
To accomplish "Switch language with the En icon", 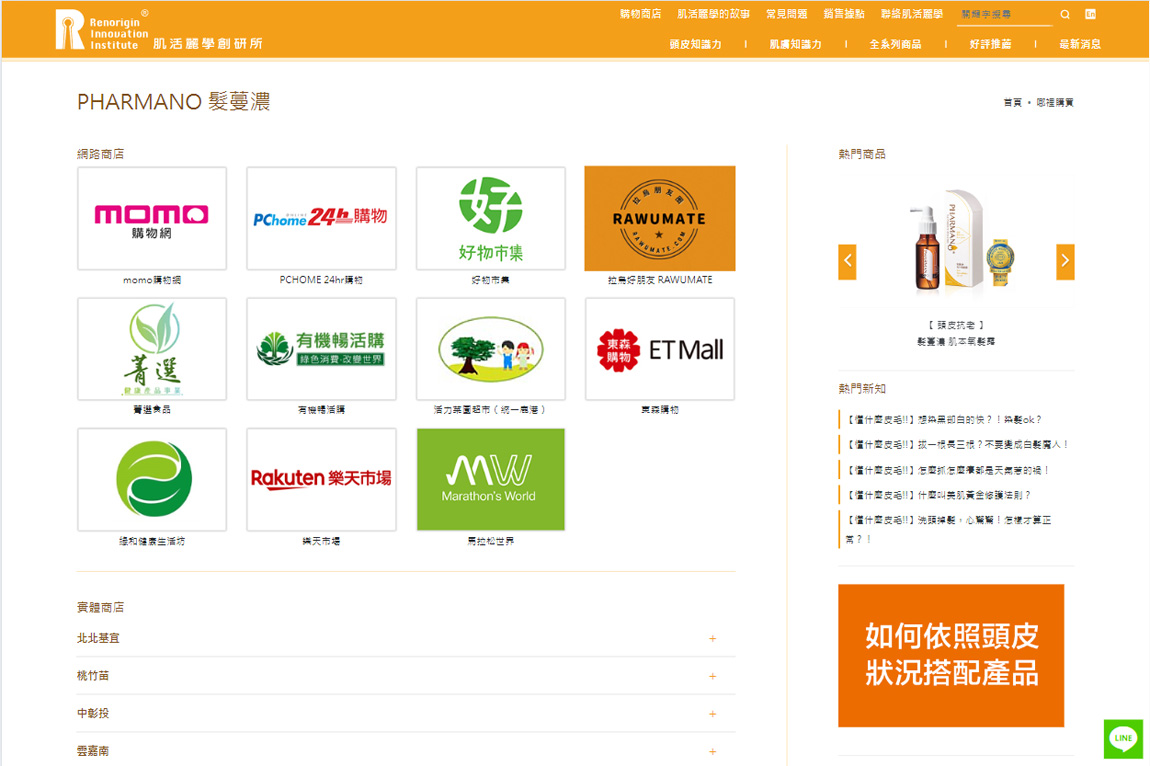I will pos(1090,14).
